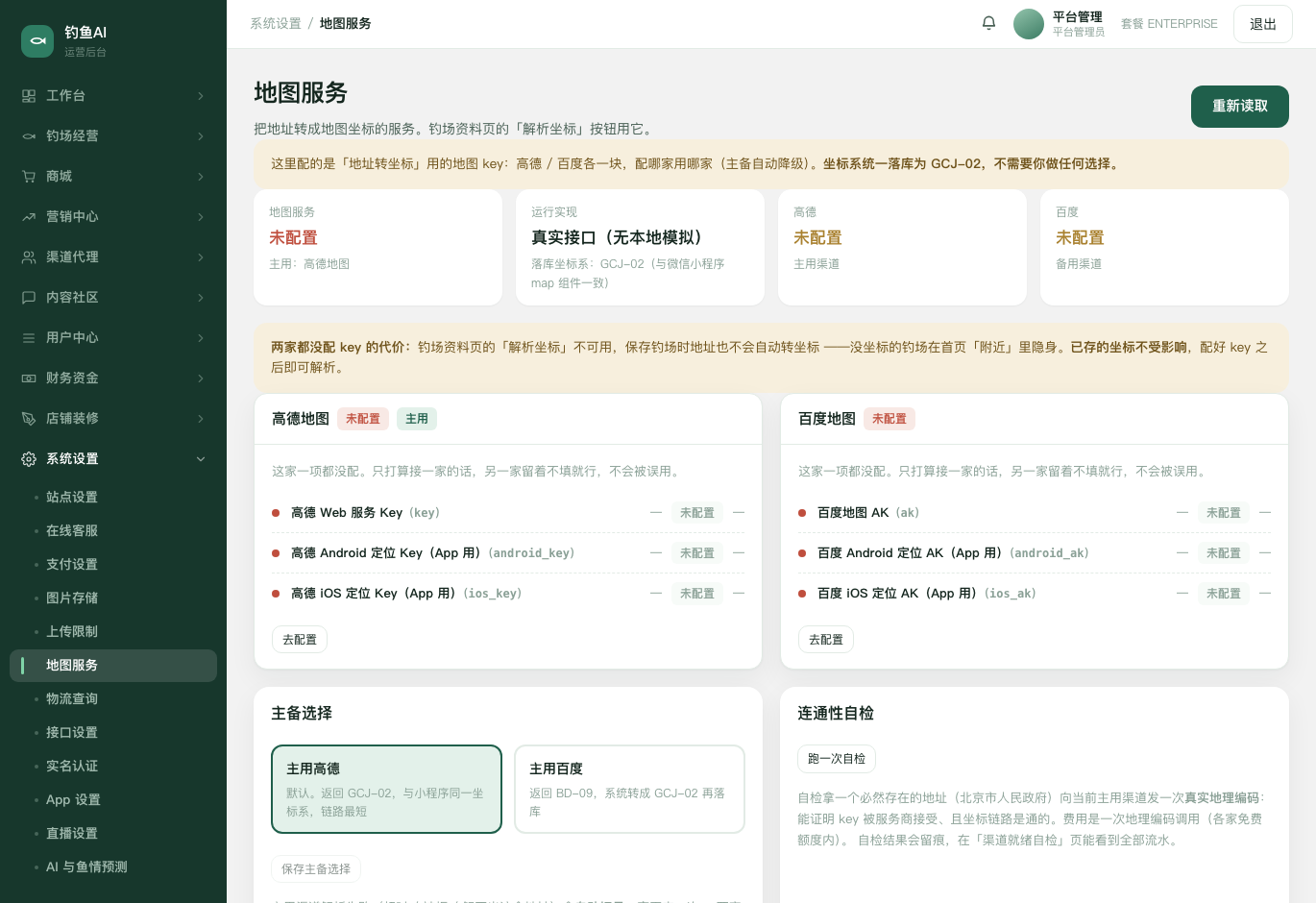This screenshot has width=1316, height=903.
Task: Select the 主用百度 option card
Action: pos(630,789)
